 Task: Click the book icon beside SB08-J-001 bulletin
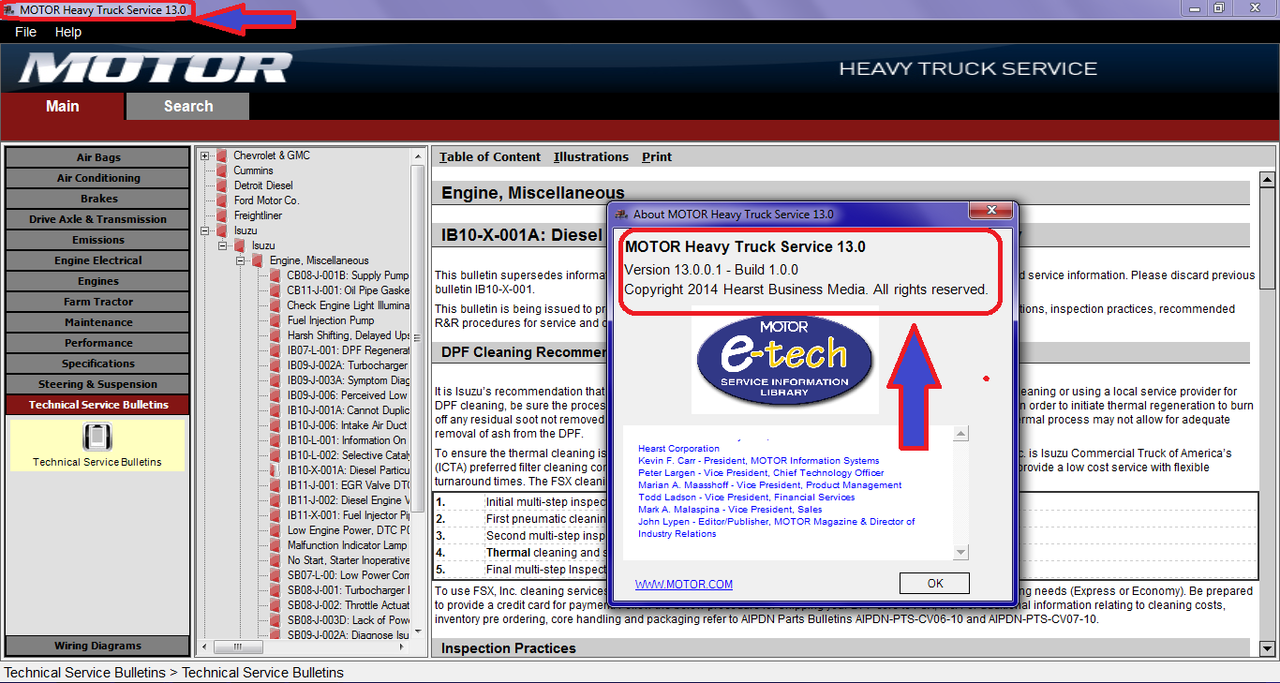(x=276, y=591)
